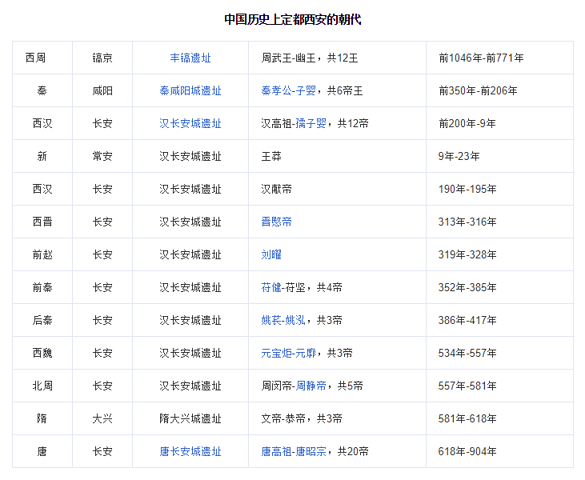585x480 pixels.
Task: Open the 秦咸阳城遗址 link
Action: [x=190, y=91]
